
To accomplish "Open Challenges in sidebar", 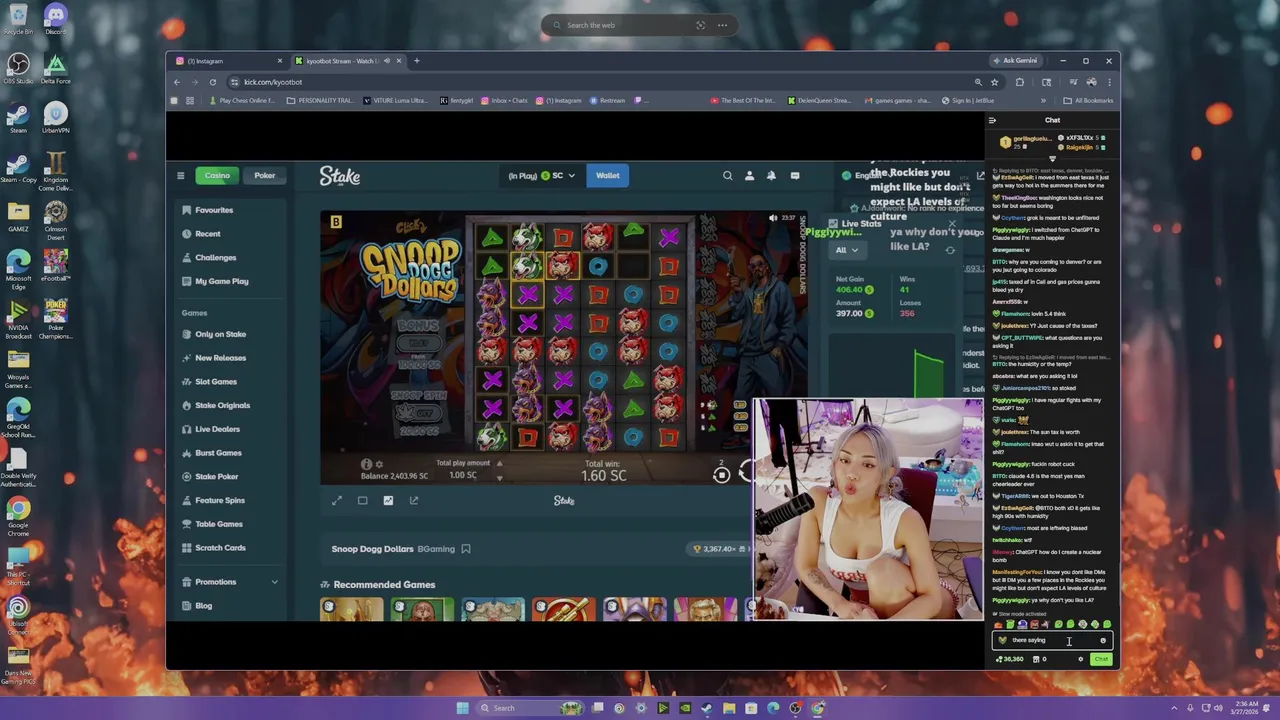I will 215,258.
